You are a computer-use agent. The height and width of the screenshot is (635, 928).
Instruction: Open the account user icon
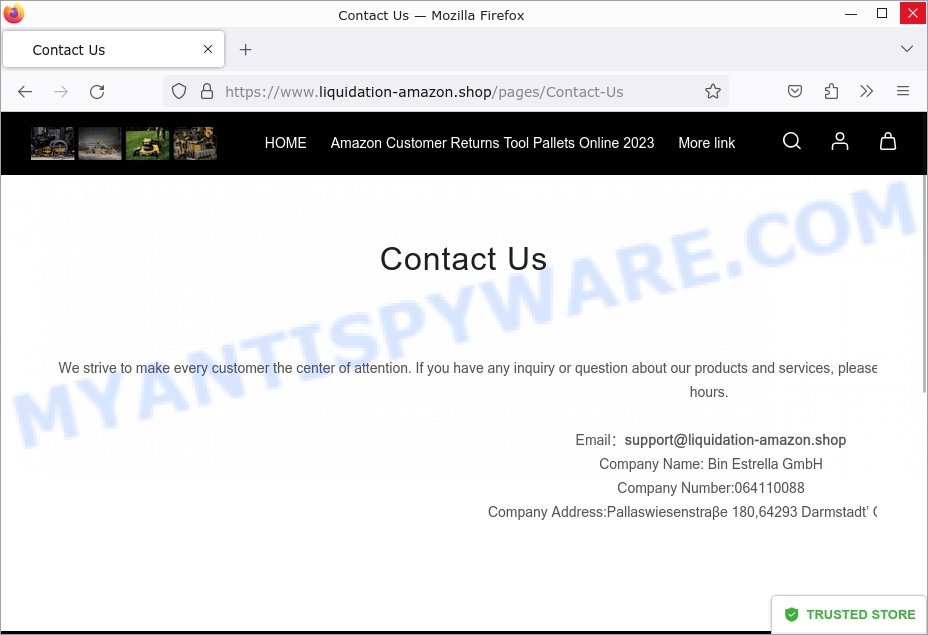pyautogui.click(x=839, y=141)
